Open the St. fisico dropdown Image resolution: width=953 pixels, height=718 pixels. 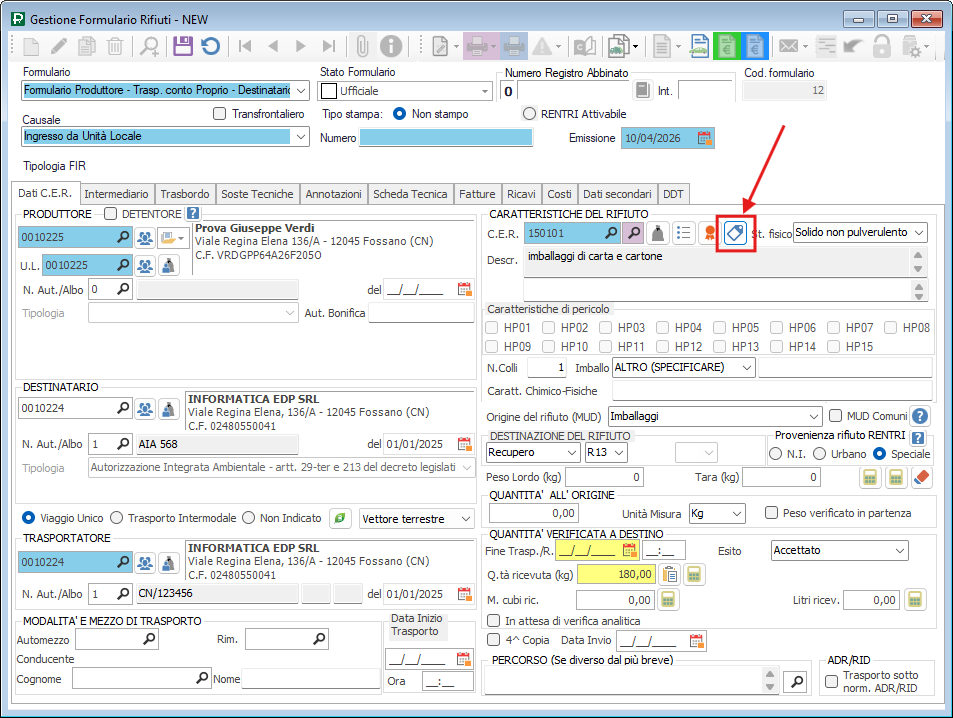[x=919, y=233]
